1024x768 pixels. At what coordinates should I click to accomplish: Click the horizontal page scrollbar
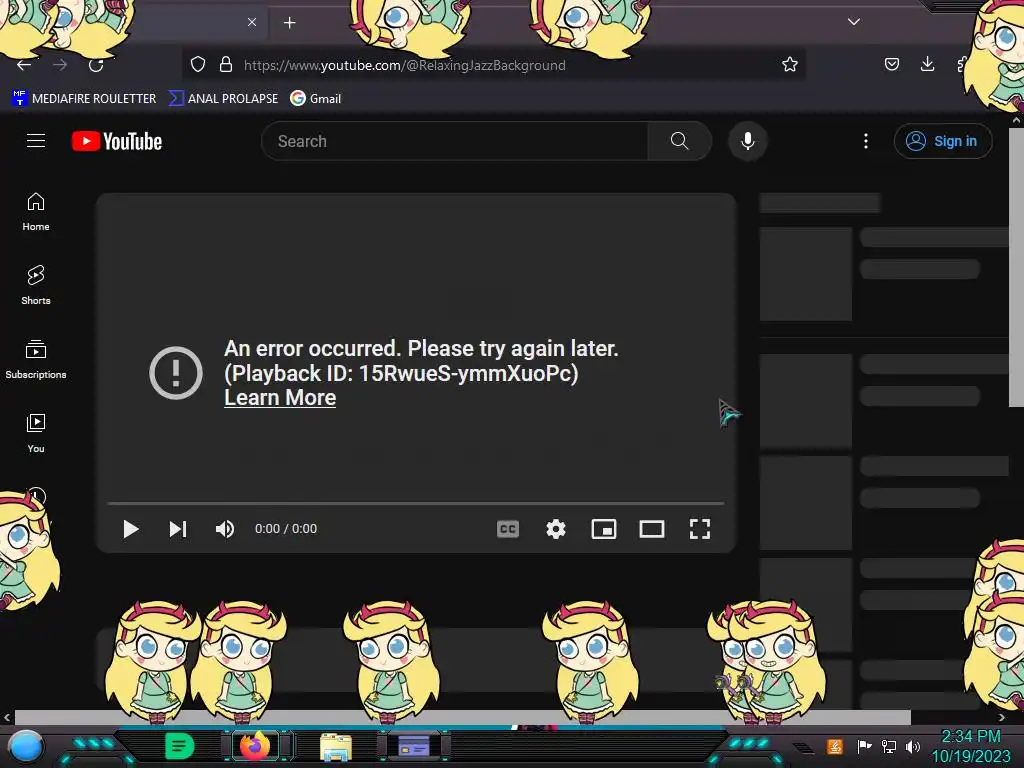coord(462,717)
